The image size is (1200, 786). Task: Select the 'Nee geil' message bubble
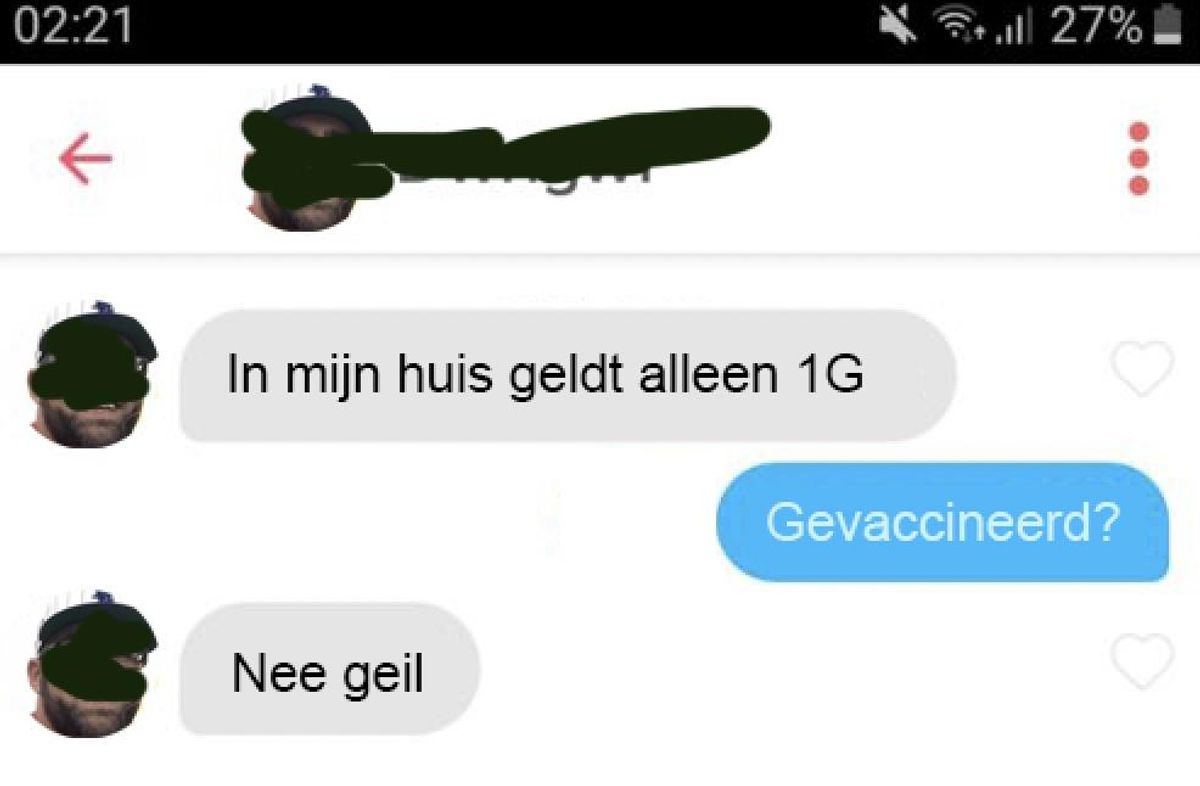pyautogui.click(x=330, y=668)
